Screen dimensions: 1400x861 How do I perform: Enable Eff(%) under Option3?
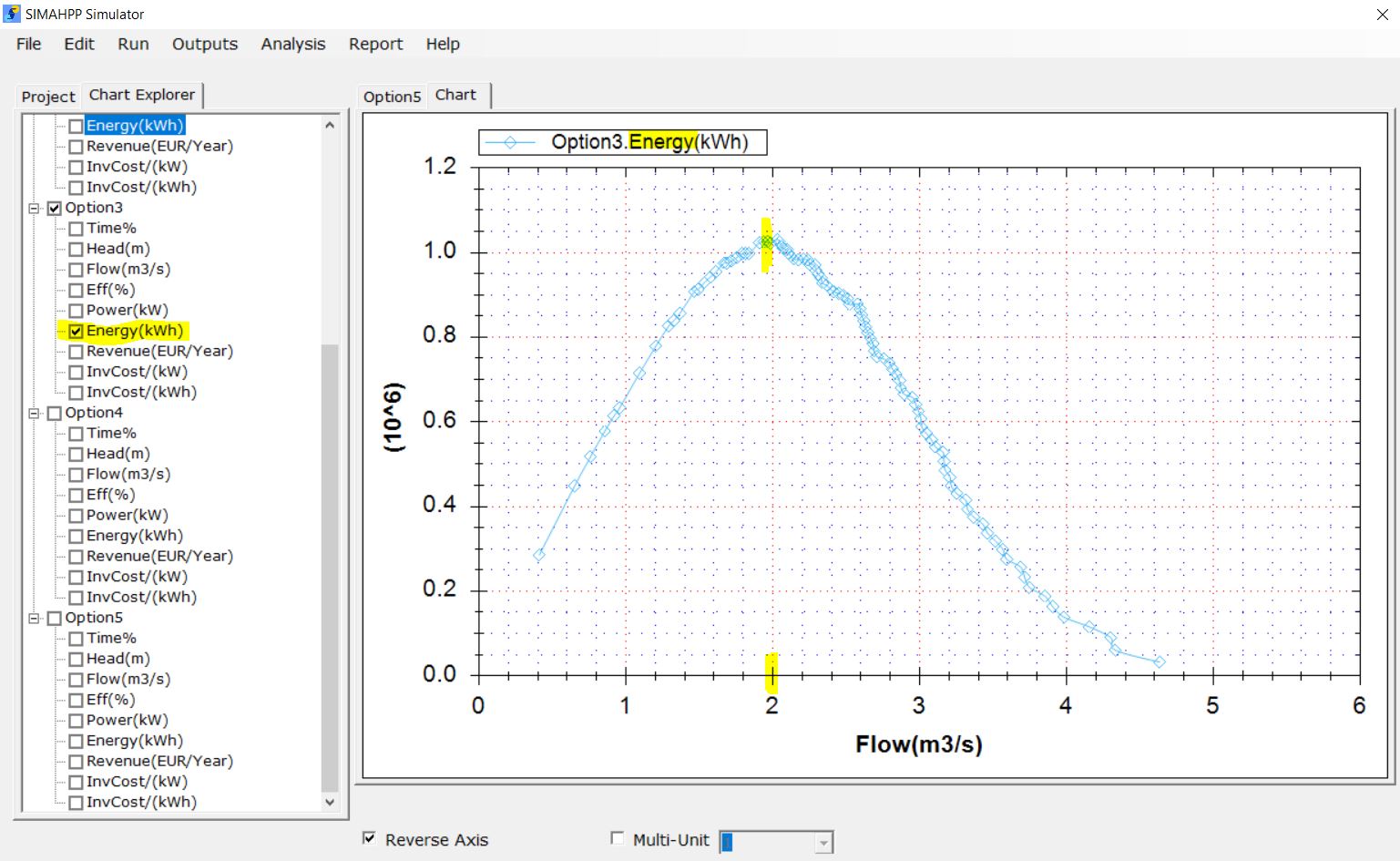click(77, 291)
